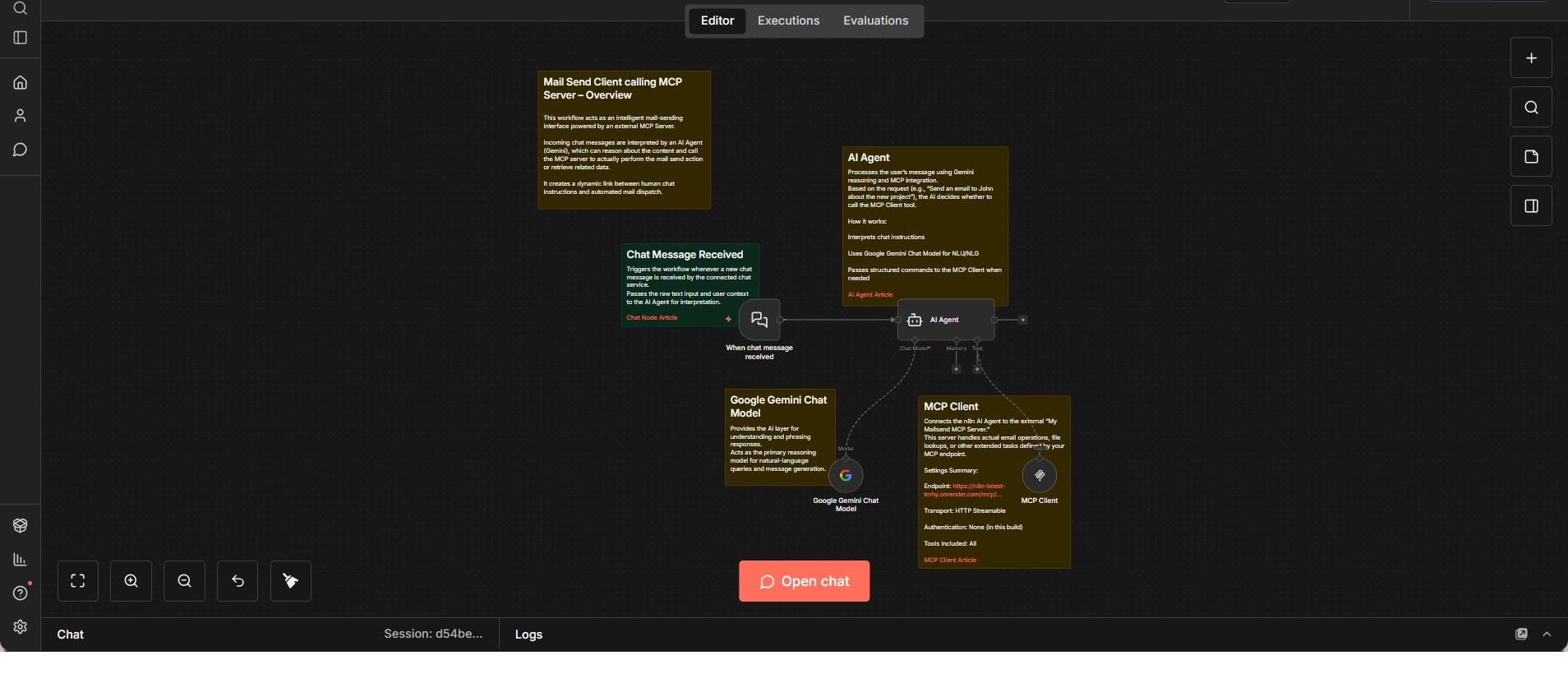This screenshot has width=1568, height=692.
Task: Toggle the left sidebar panel
Action: click(x=21, y=38)
